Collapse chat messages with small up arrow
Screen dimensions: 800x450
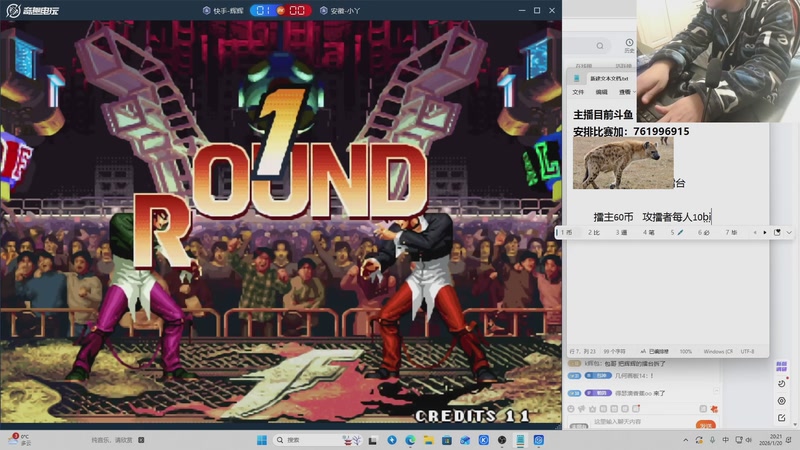tap(716, 390)
